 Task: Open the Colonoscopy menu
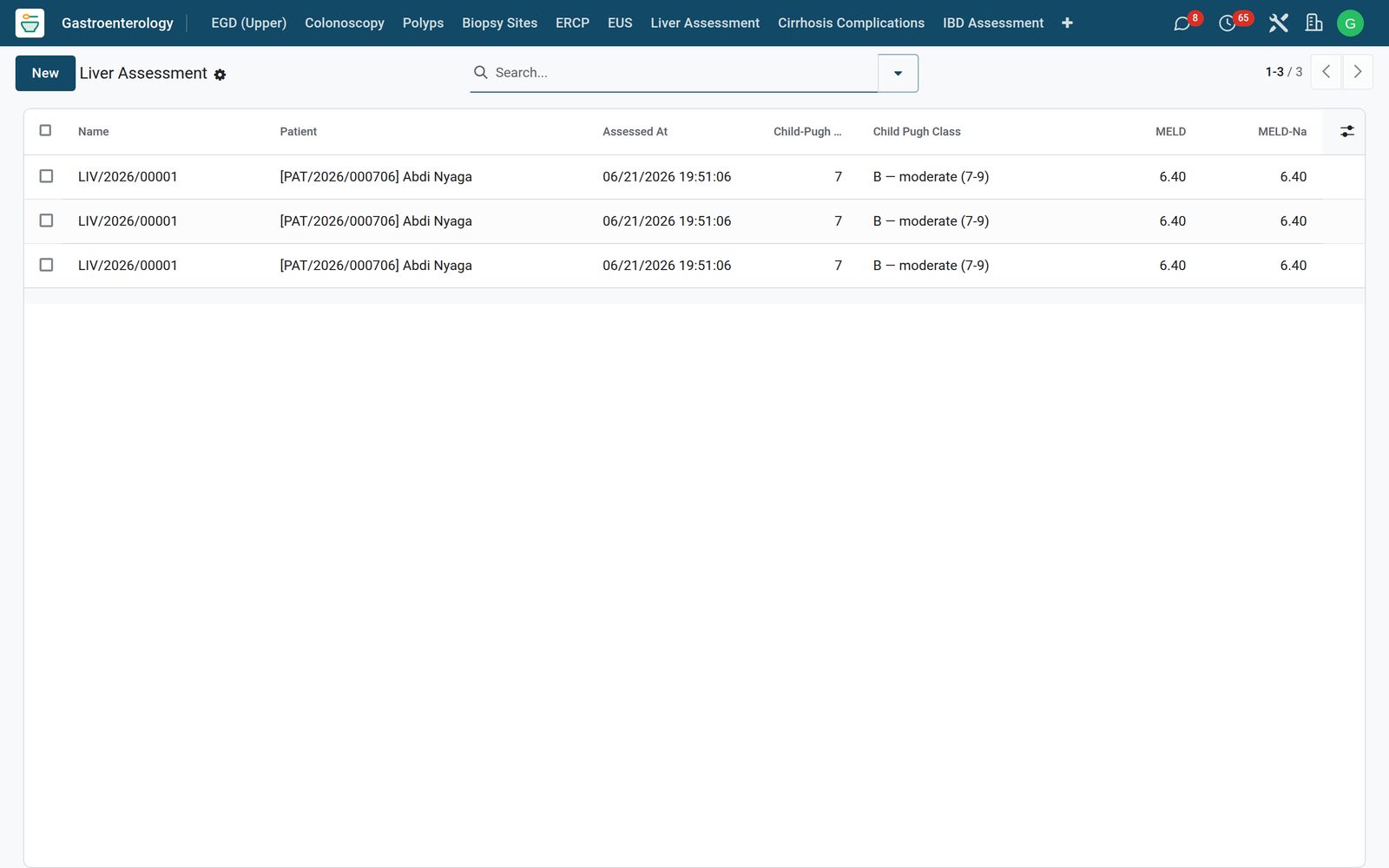[x=345, y=23]
